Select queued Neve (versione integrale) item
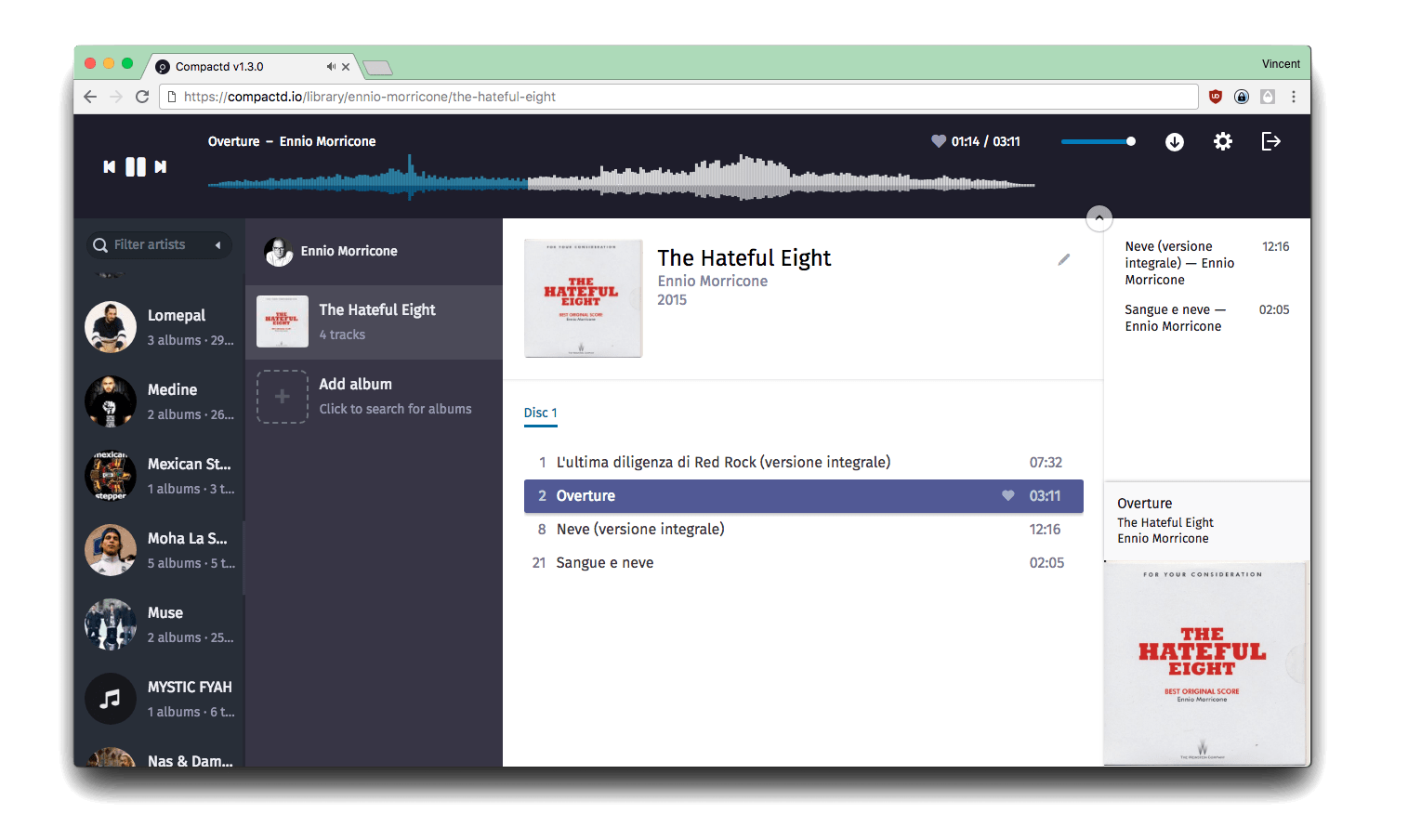1421x840 pixels. coord(1206,263)
